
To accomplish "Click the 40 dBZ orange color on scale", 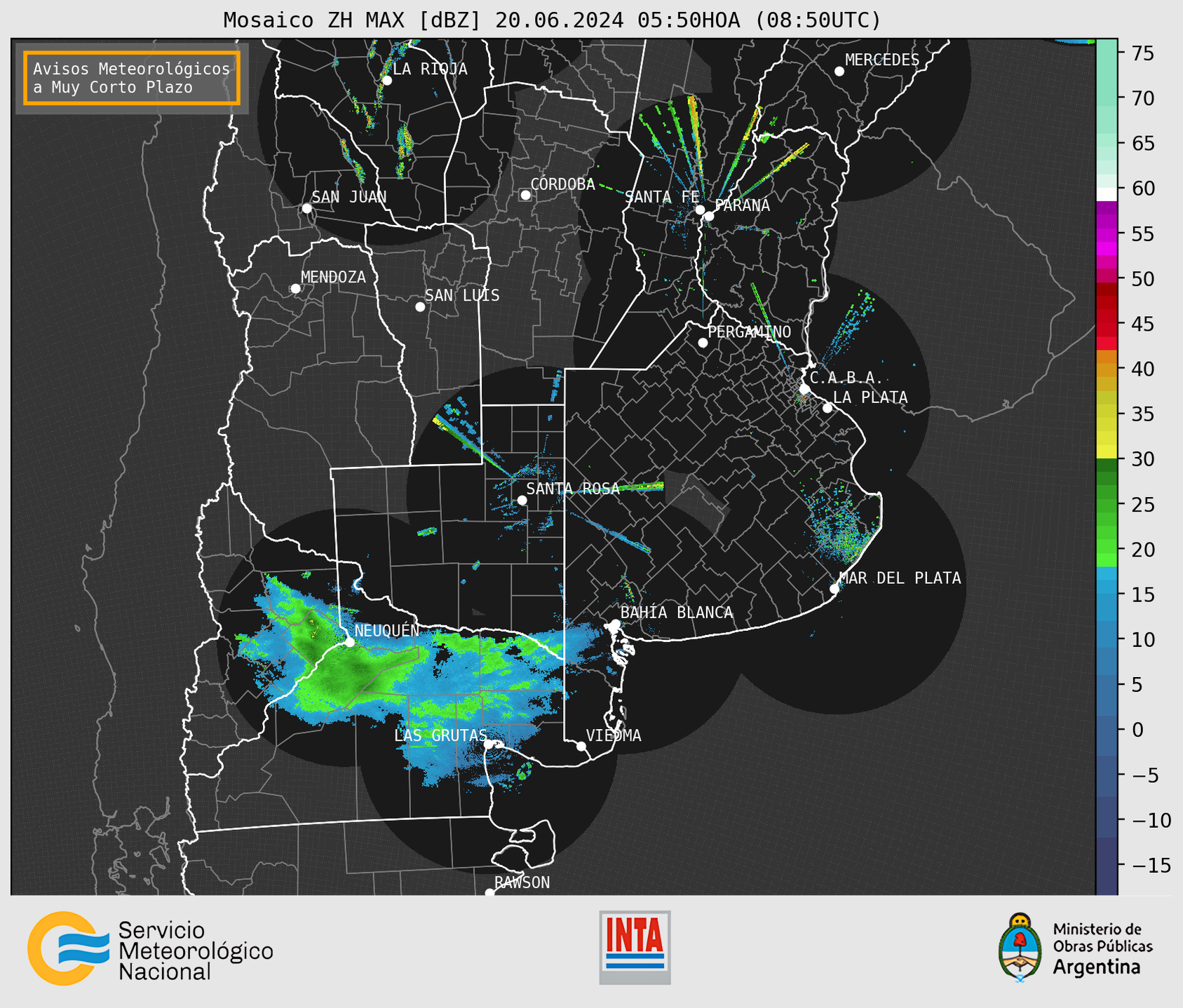I will click(x=1107, y=369).
